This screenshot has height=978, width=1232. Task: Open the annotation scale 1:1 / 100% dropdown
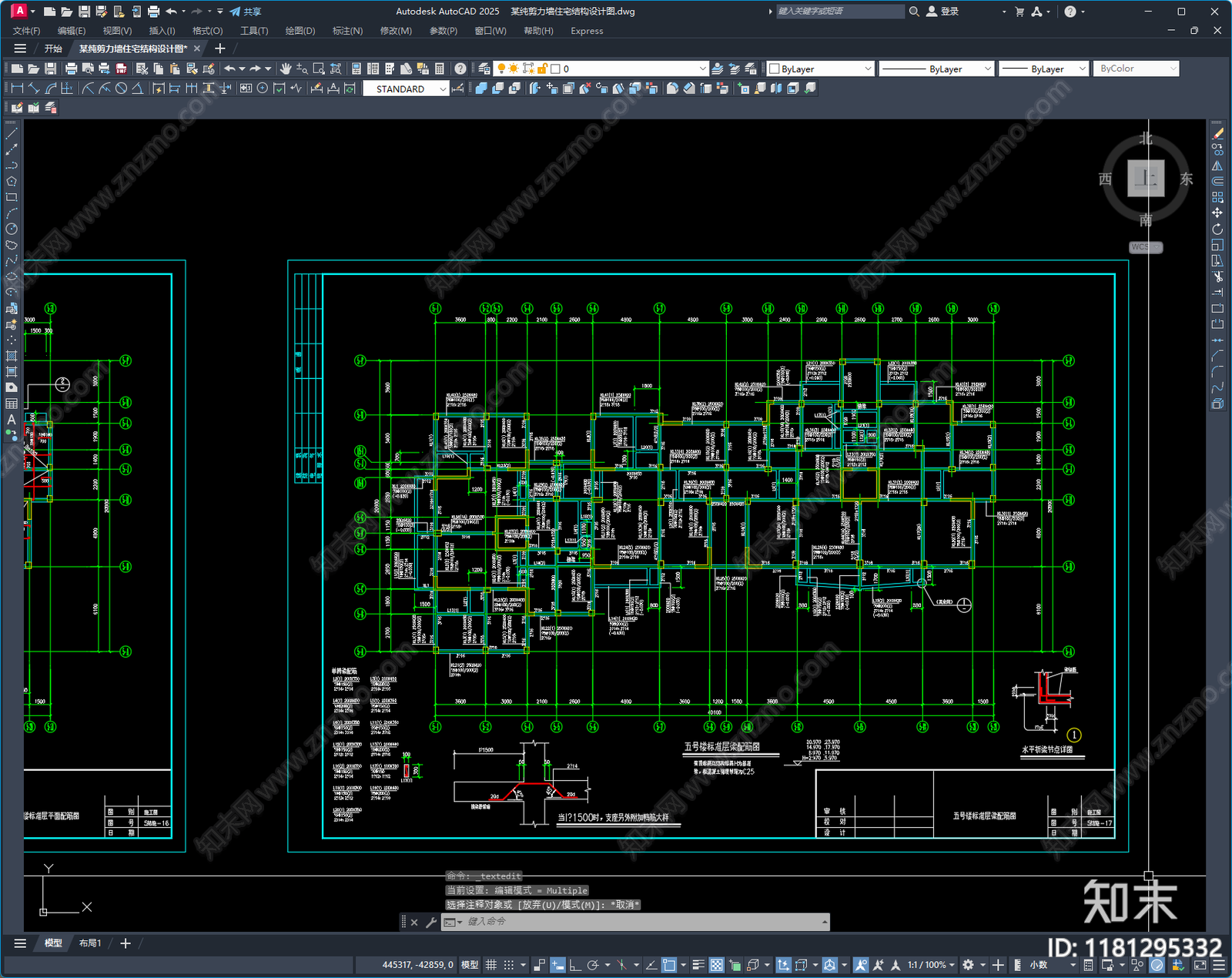[x=932, y=965]
